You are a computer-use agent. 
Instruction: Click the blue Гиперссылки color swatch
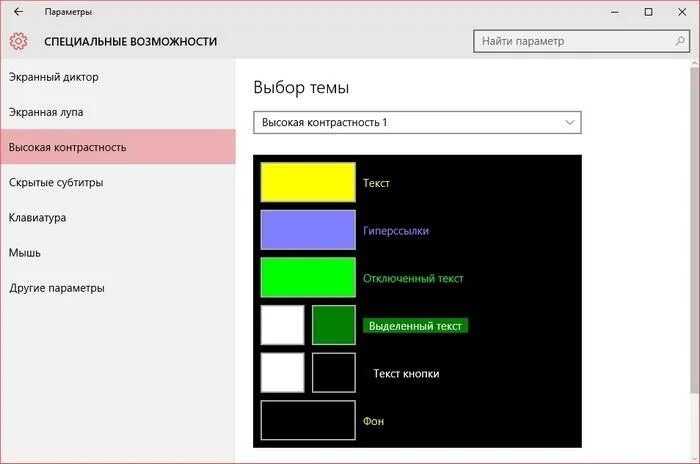click(x=308, y=230)
